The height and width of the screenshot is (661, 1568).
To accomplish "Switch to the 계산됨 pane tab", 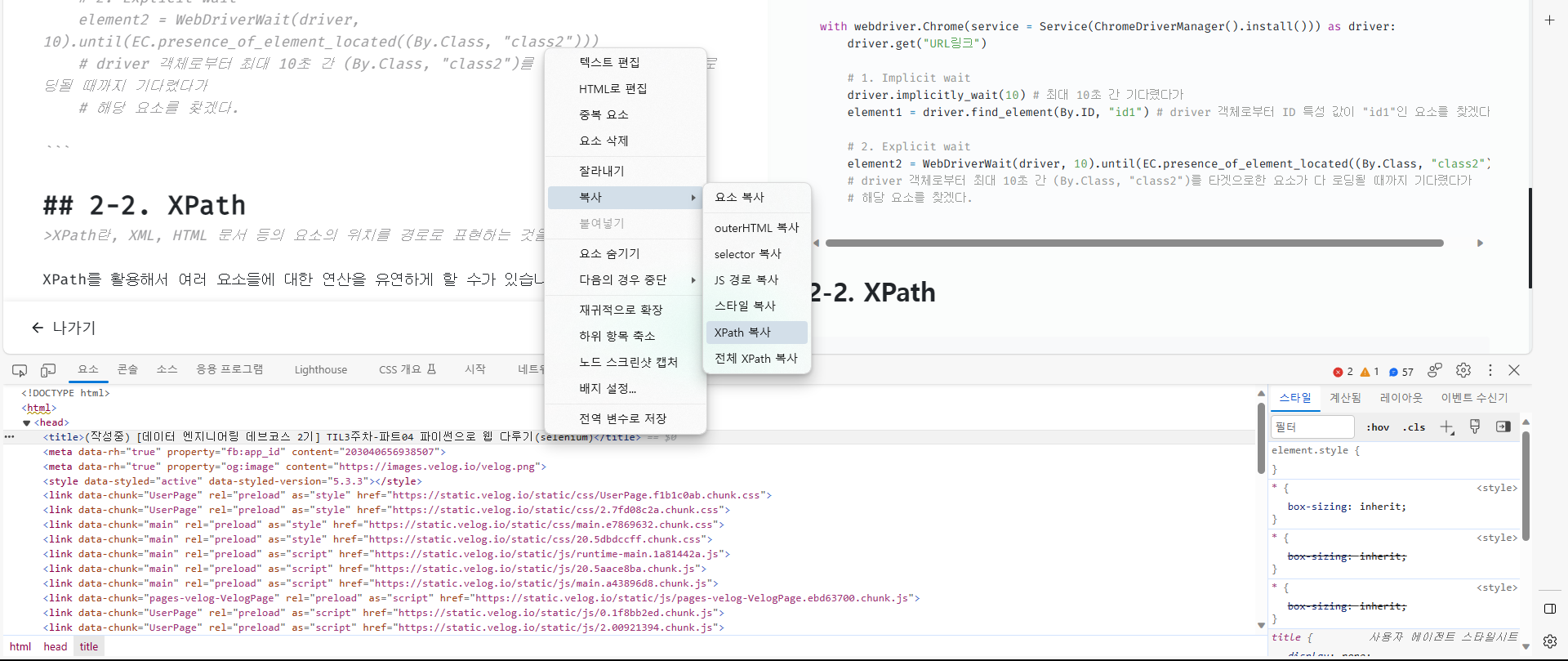I will (x=1345, y=398).
